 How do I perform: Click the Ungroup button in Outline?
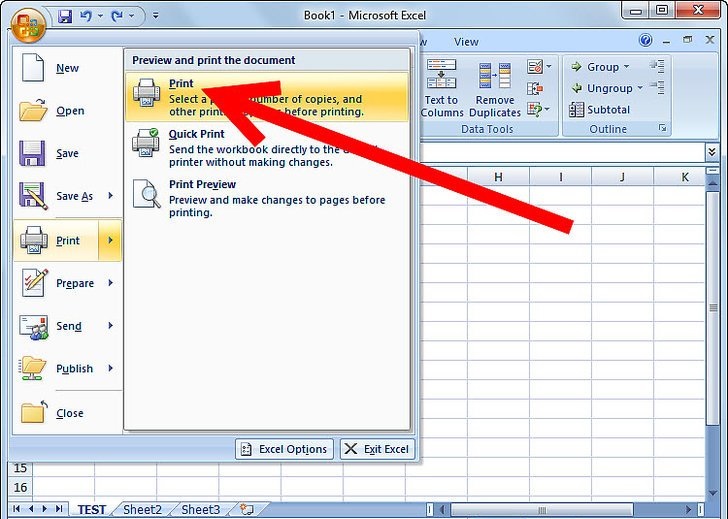(602, 88)
